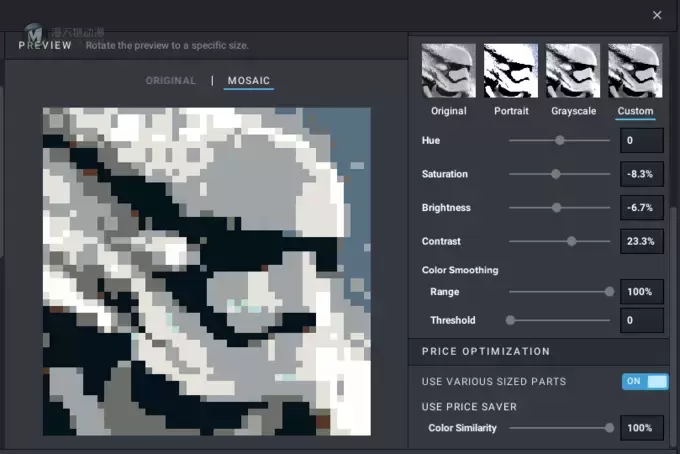
Task: Focus the Brightness value field showing -6.7%
Action: [x=641, y=208]
